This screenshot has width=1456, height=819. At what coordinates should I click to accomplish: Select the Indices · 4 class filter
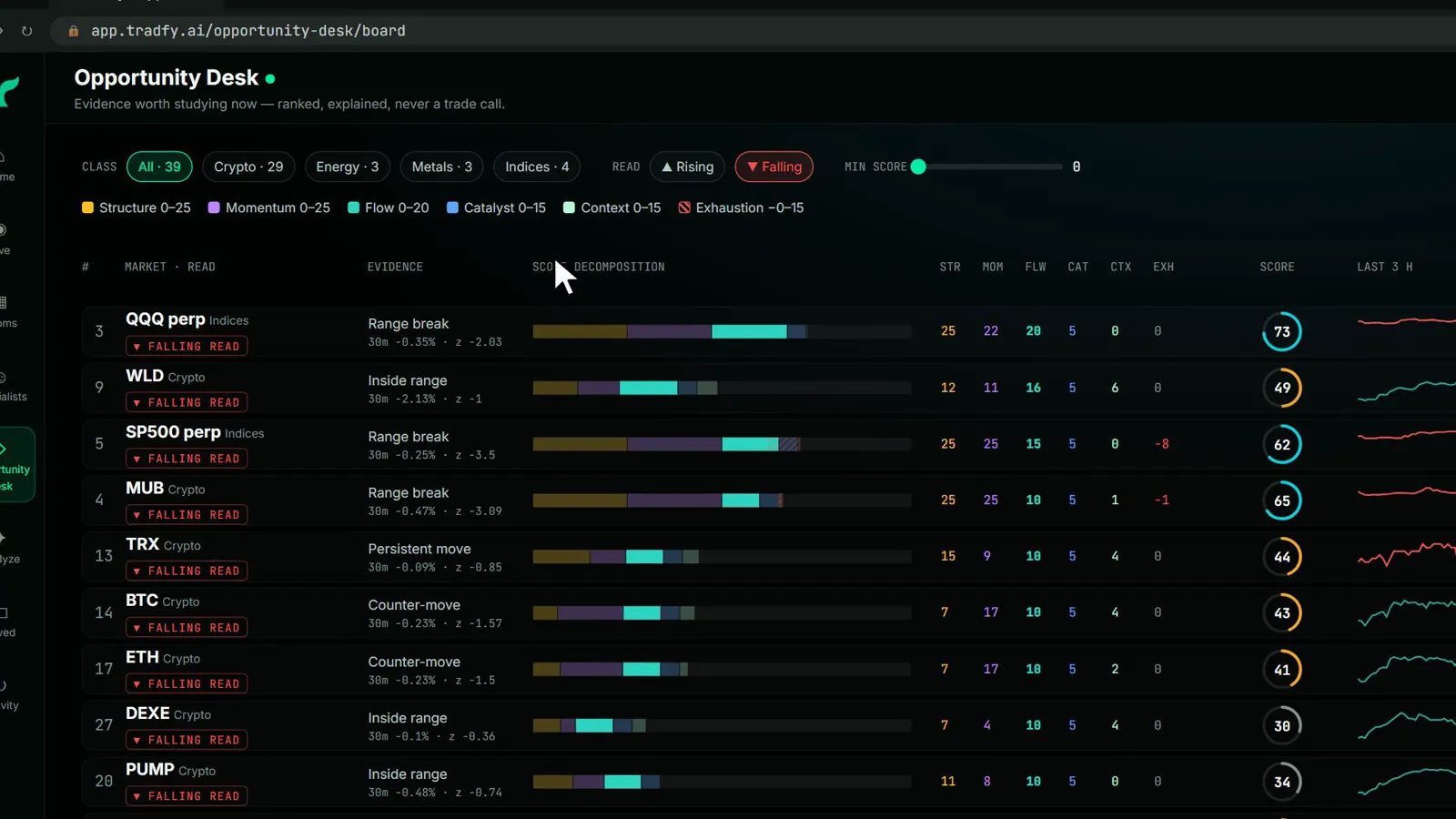[537, 167]
